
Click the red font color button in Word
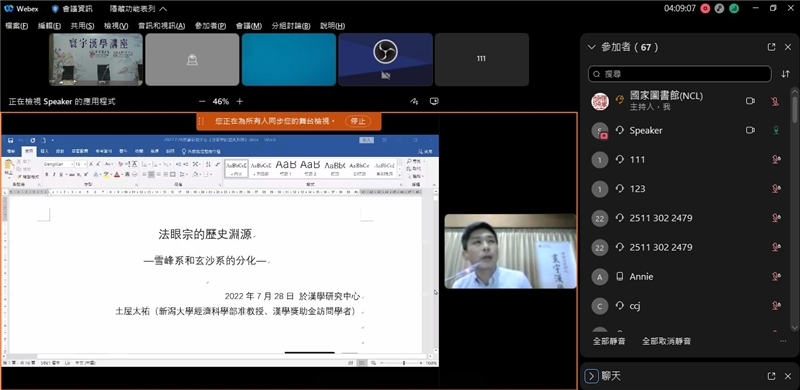[116, 175]
